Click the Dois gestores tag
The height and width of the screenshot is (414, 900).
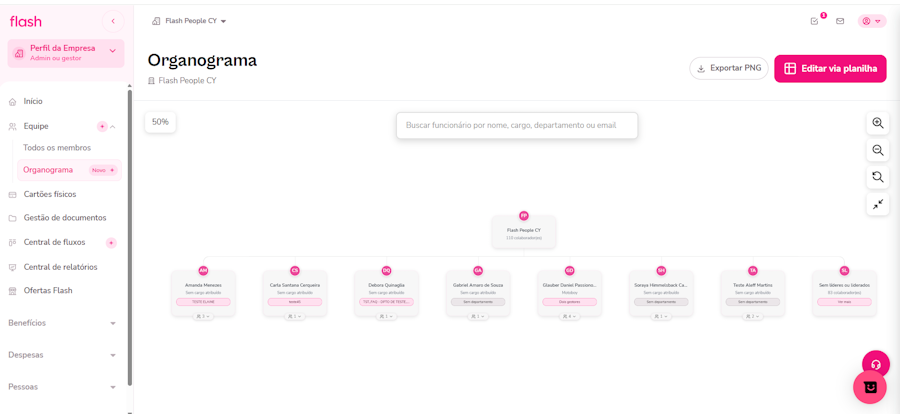click(x=569, y=302)
